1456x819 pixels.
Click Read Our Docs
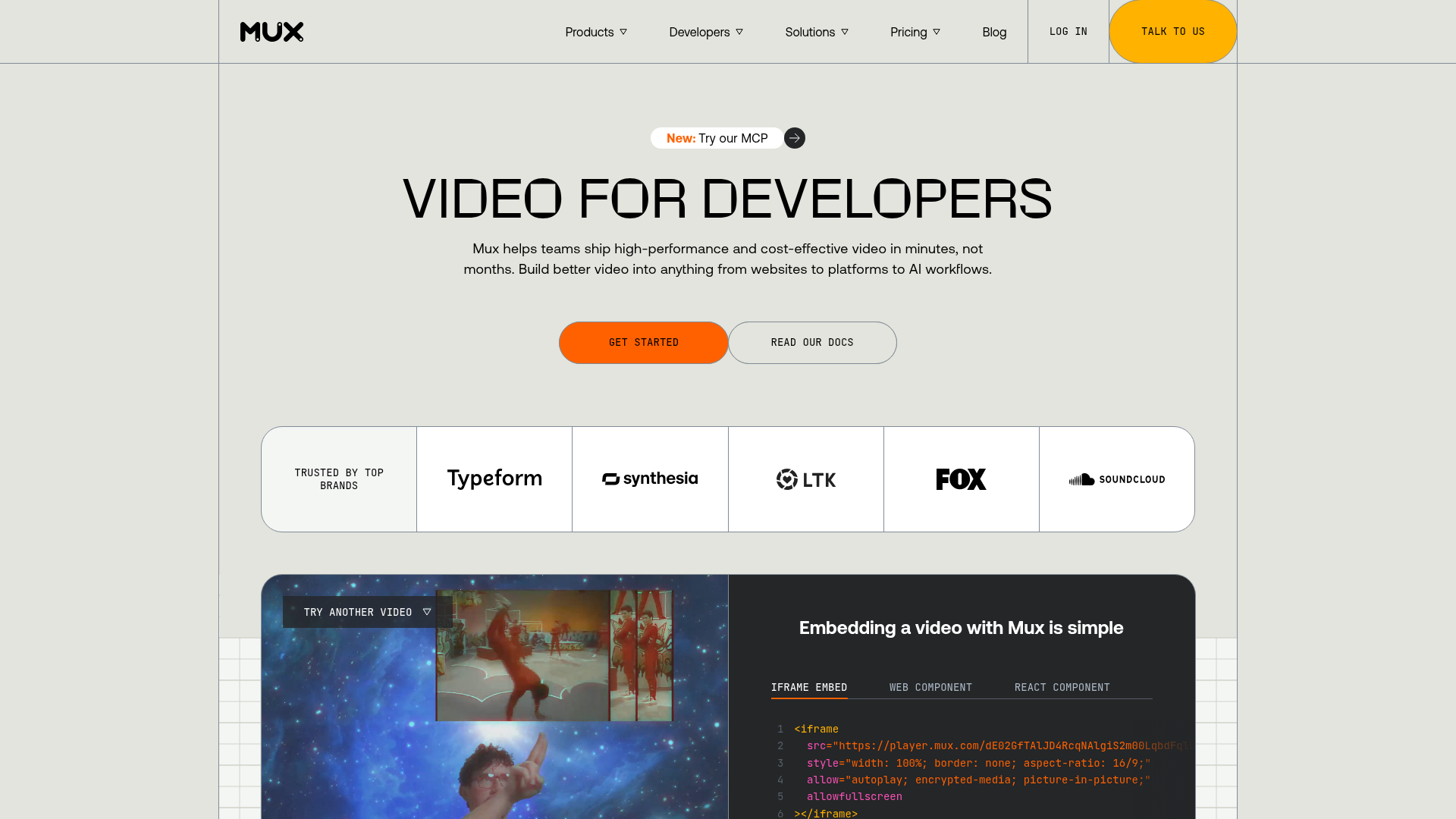(x=811, y=342)
